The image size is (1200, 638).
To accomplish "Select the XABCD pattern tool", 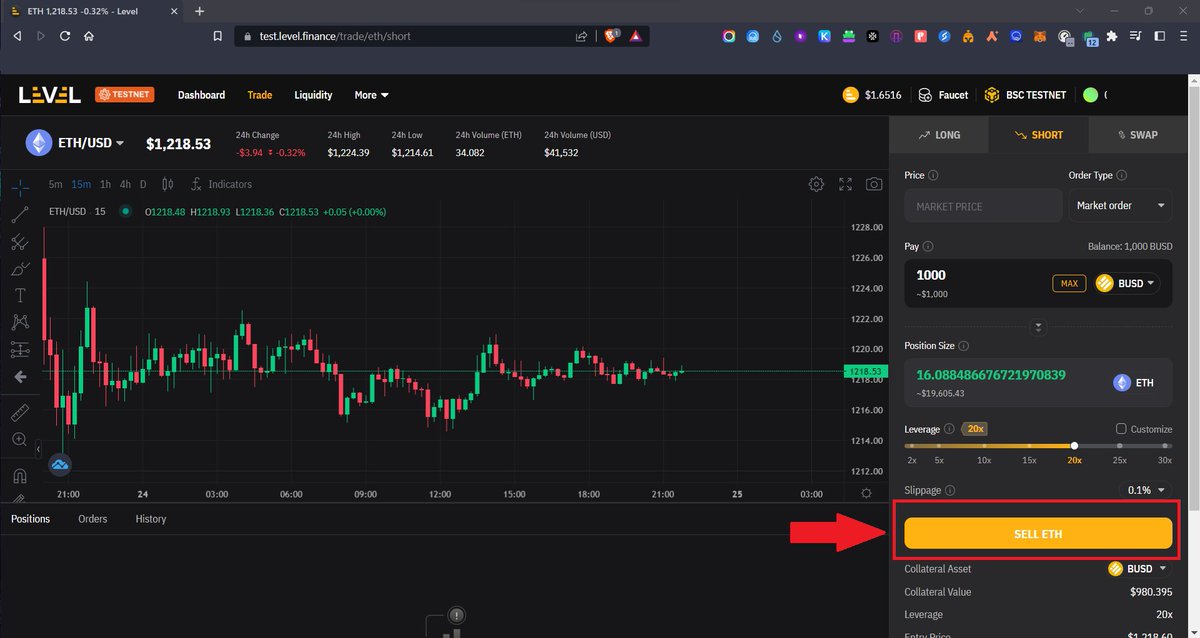I will [20, 322].
